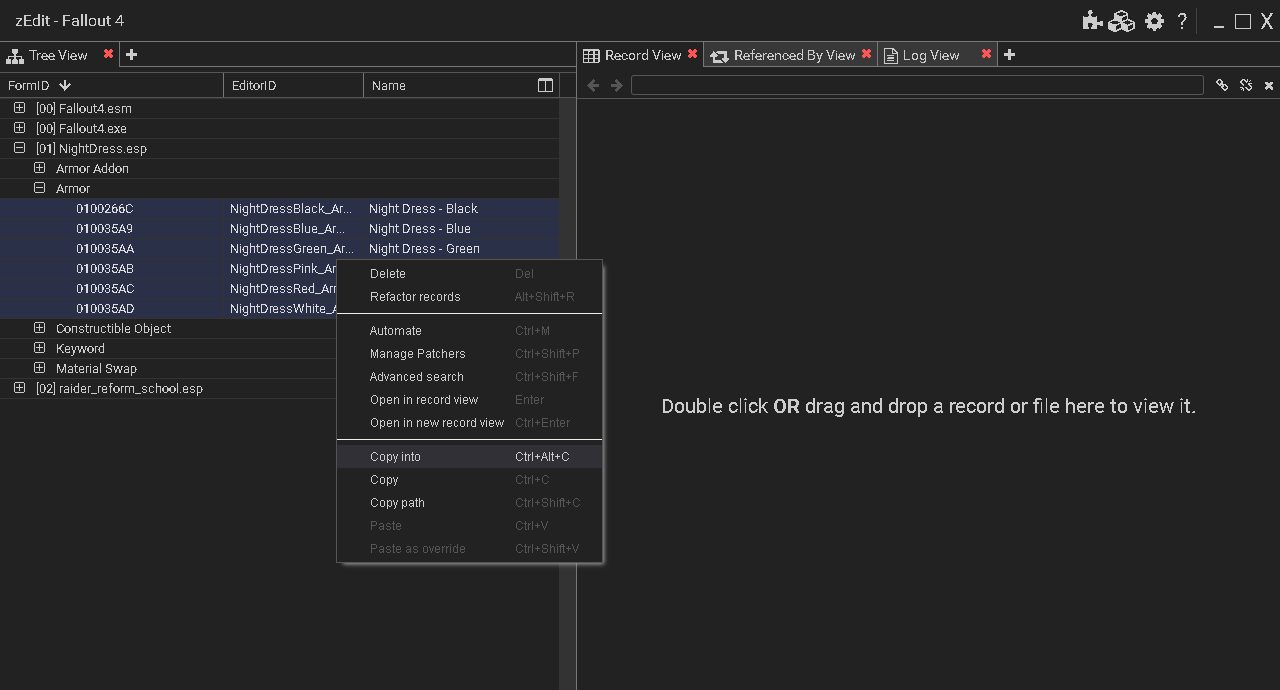
Task: Close the Tree View tab
Action: pos(108,54)
